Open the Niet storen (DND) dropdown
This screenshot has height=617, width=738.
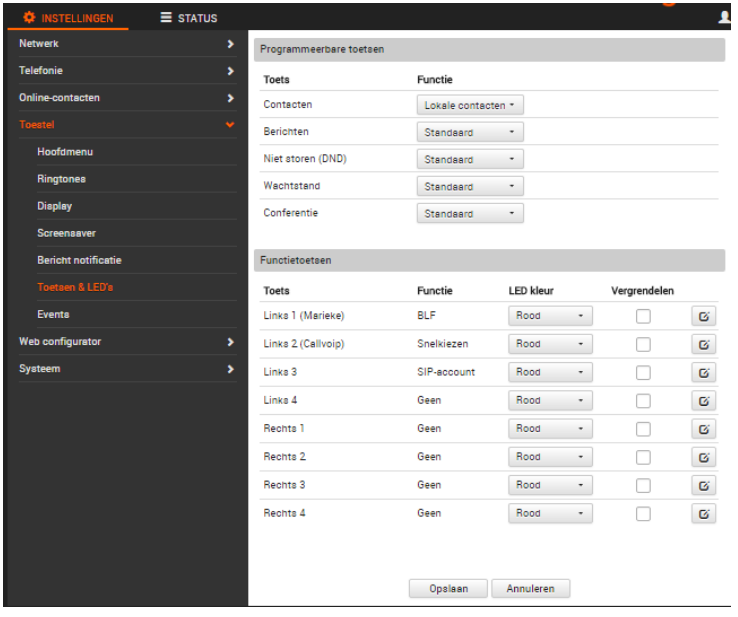click(x=472, y=160)
